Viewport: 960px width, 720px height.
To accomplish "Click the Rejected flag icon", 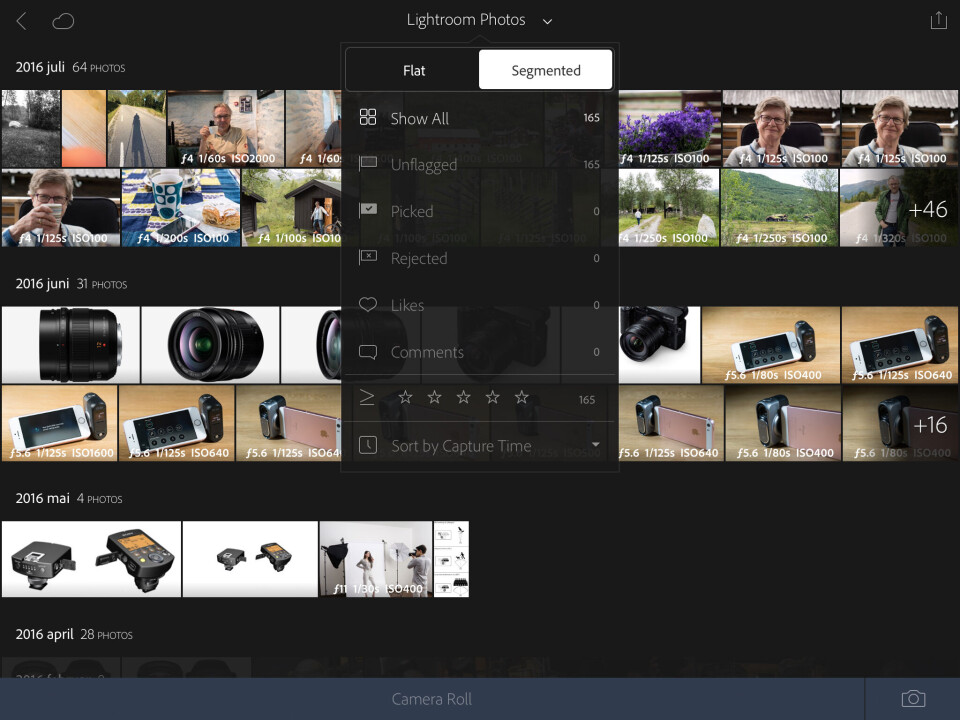I will pos(367,257).
